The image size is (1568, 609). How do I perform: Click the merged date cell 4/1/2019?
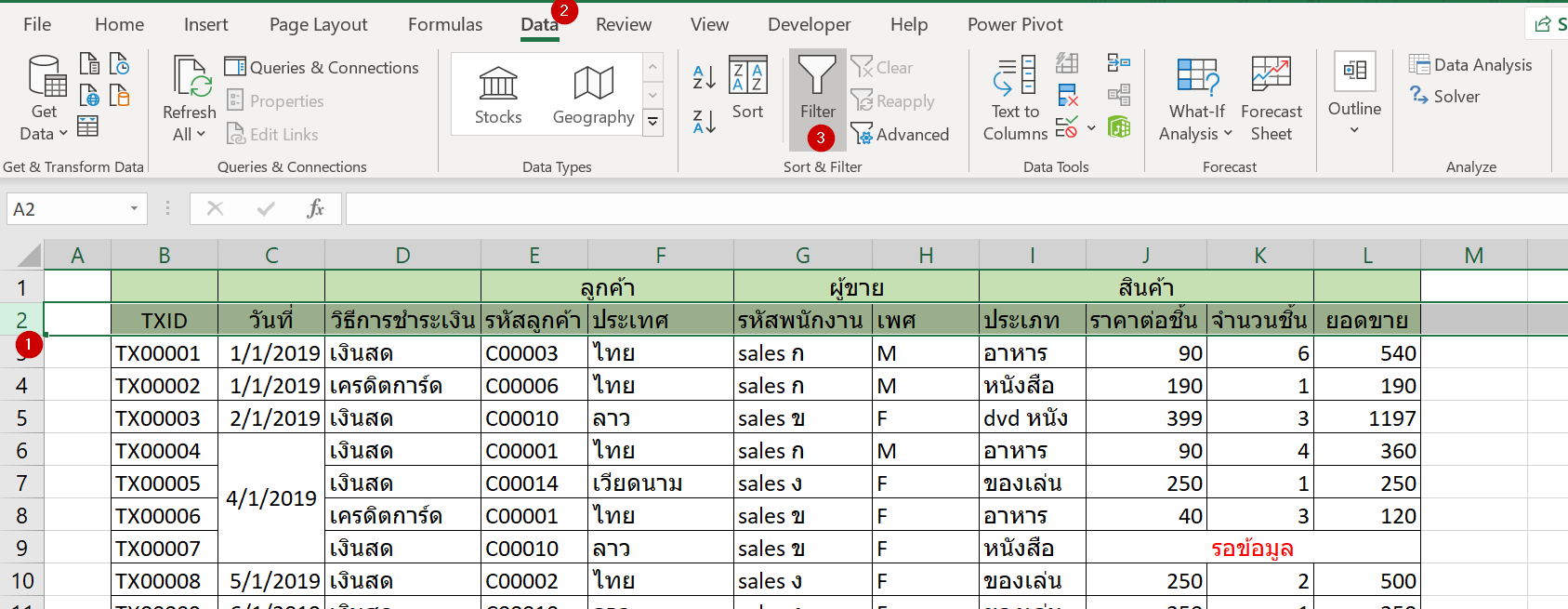(271, 498)
